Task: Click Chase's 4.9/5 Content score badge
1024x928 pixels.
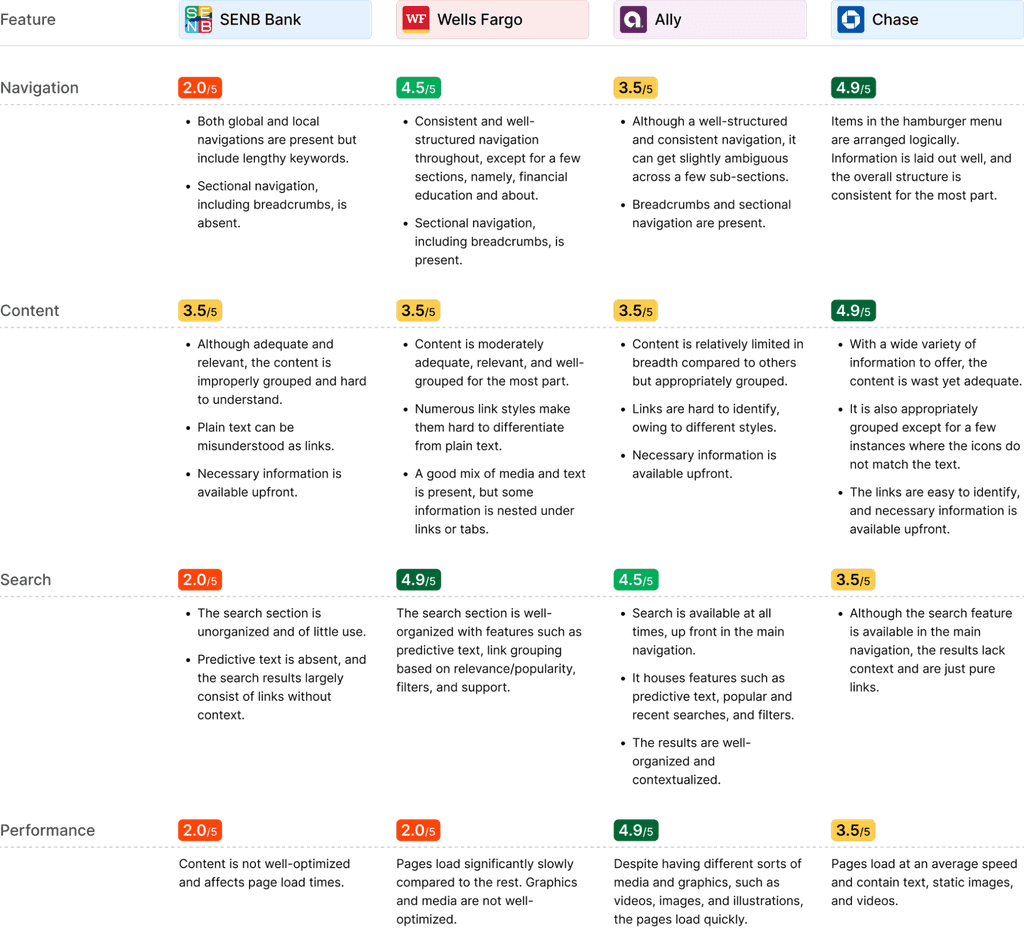Action: click(853, 310)
